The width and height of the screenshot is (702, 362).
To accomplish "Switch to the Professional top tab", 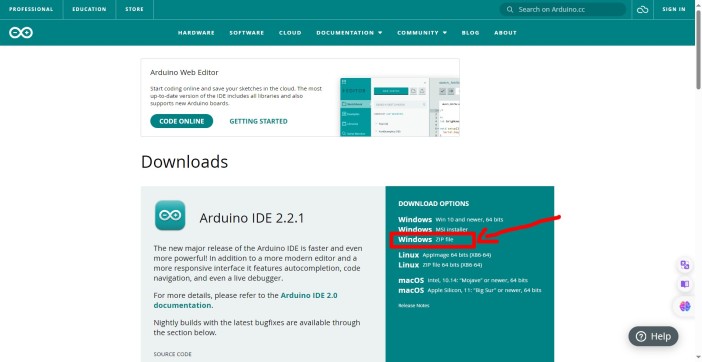I will click(31, 9).
